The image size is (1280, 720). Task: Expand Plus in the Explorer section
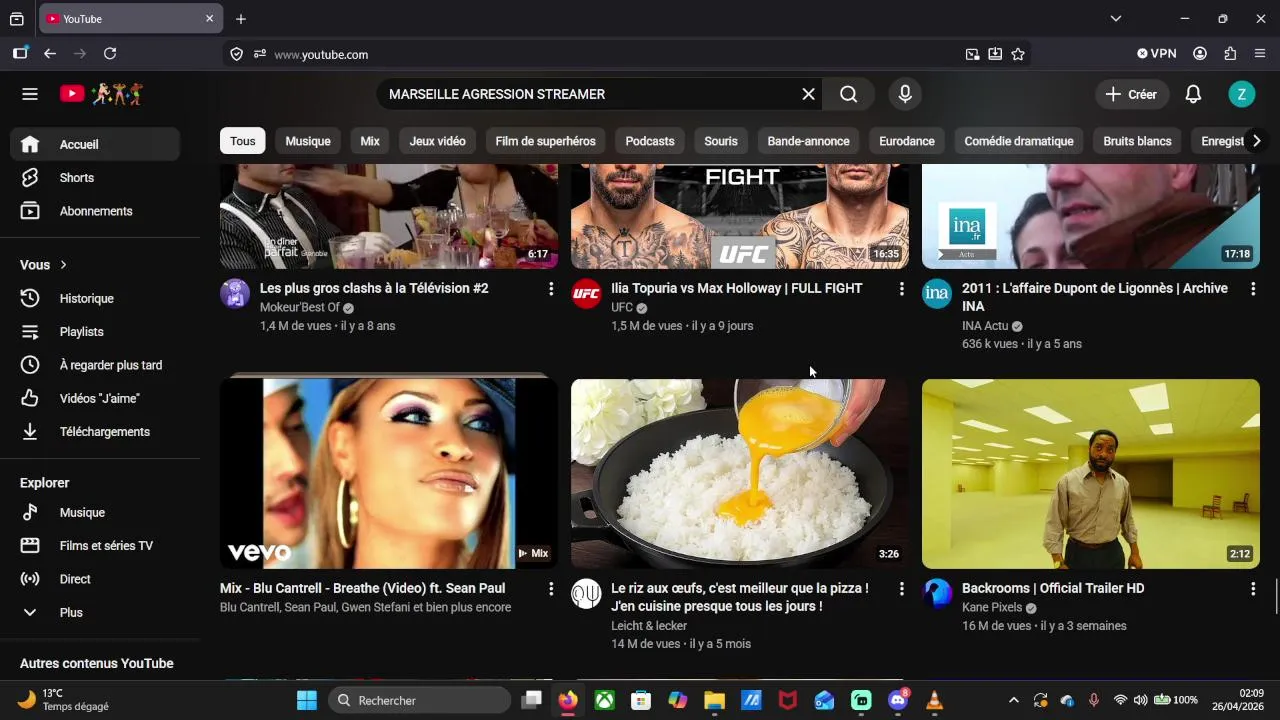click(x=95, y=612)
